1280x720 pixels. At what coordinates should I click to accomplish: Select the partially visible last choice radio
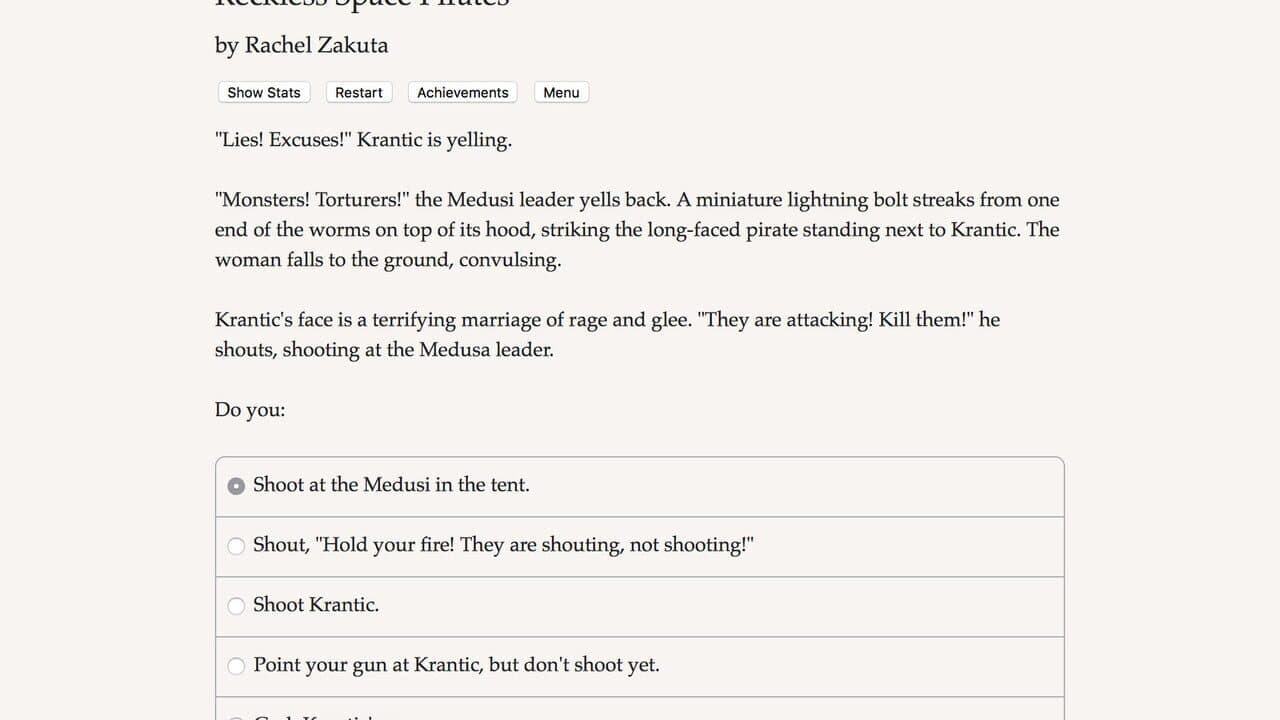point(236,717)
